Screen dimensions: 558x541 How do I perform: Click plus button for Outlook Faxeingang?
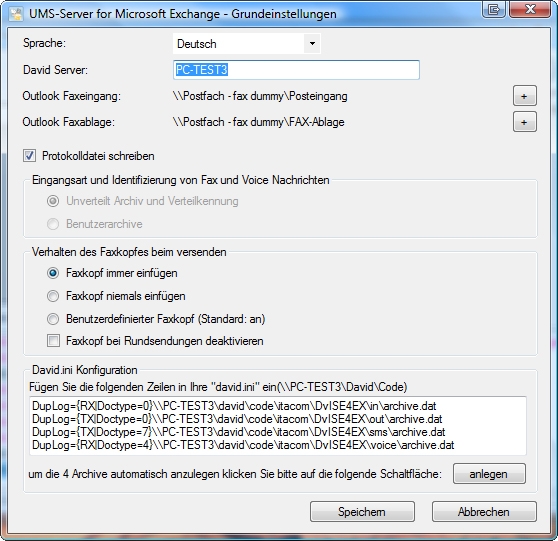[x=525, y=96]
